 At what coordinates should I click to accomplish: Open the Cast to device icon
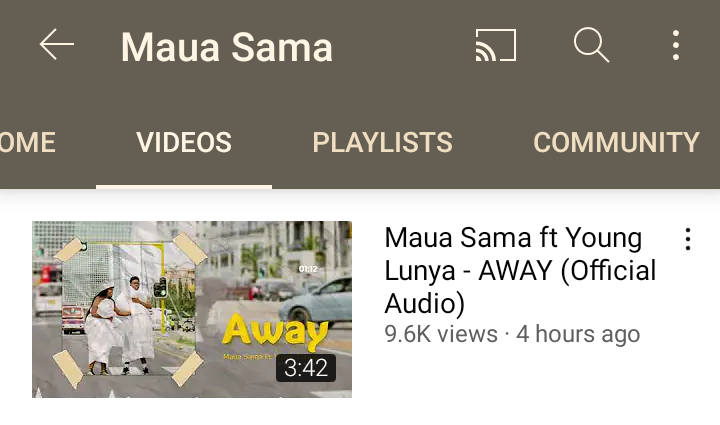[x=496, y=45]
